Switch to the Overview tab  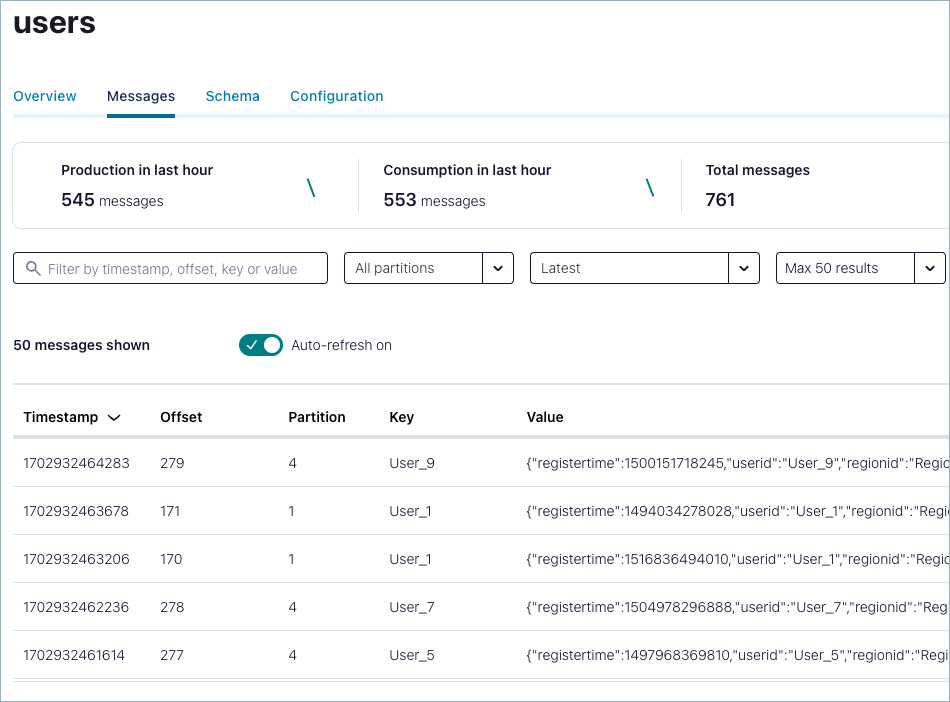pyautogui.click(x=45, y=96)
